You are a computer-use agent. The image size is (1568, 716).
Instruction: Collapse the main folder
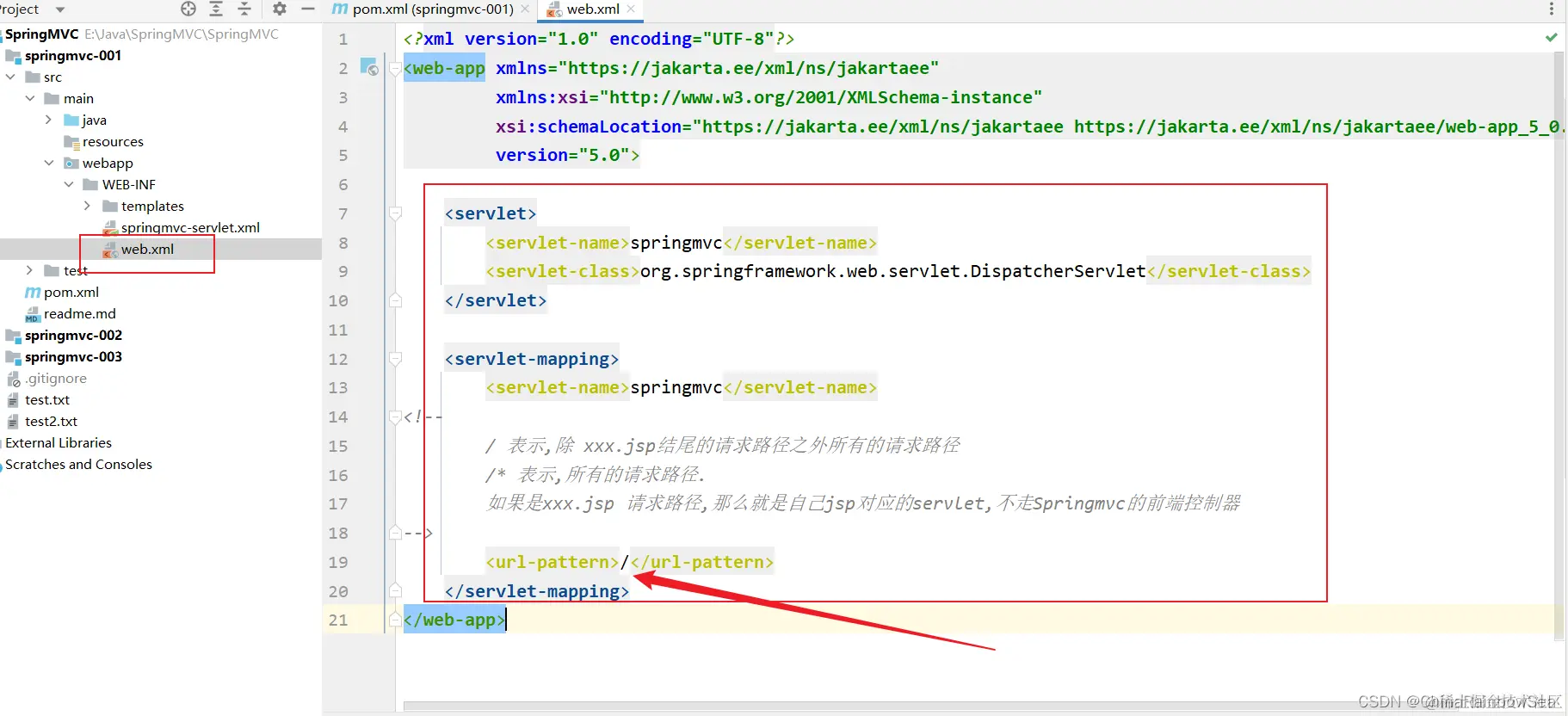30,98
